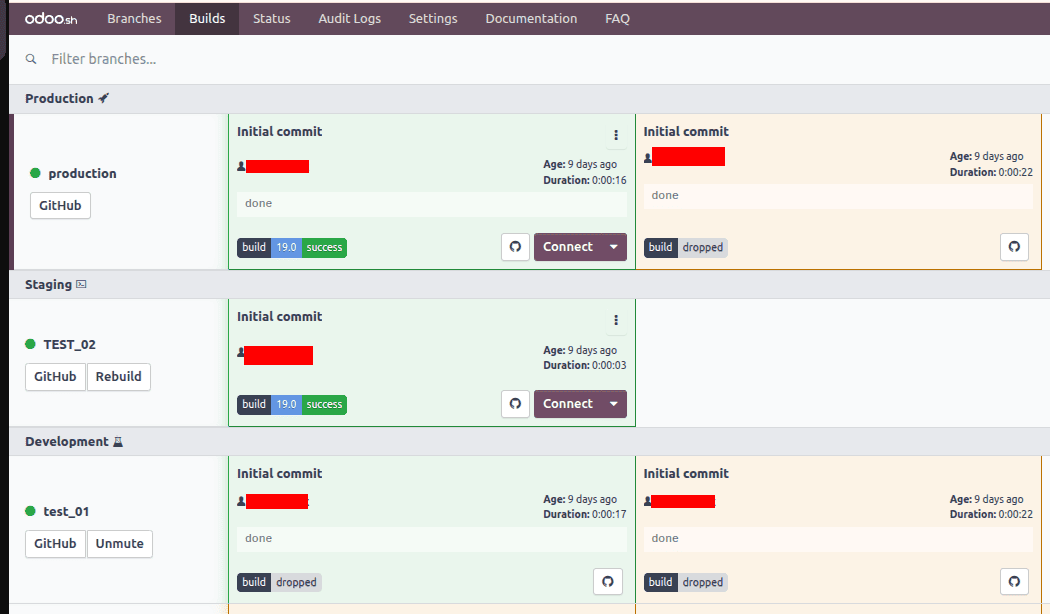Open GitHub for TEST_02 branch
The height and width of the screenshot is (614, 1050).
pyautogui.click(x=55, y=376)
